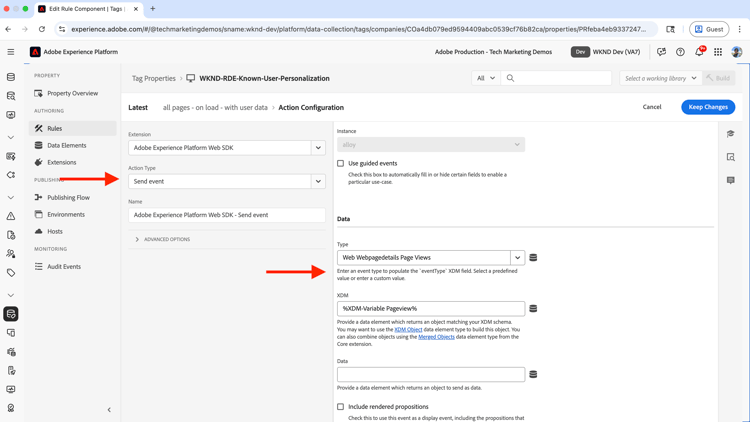Open the apps grid switcher
This screenshot has height=422, width=750.
[x=718, y=52]
